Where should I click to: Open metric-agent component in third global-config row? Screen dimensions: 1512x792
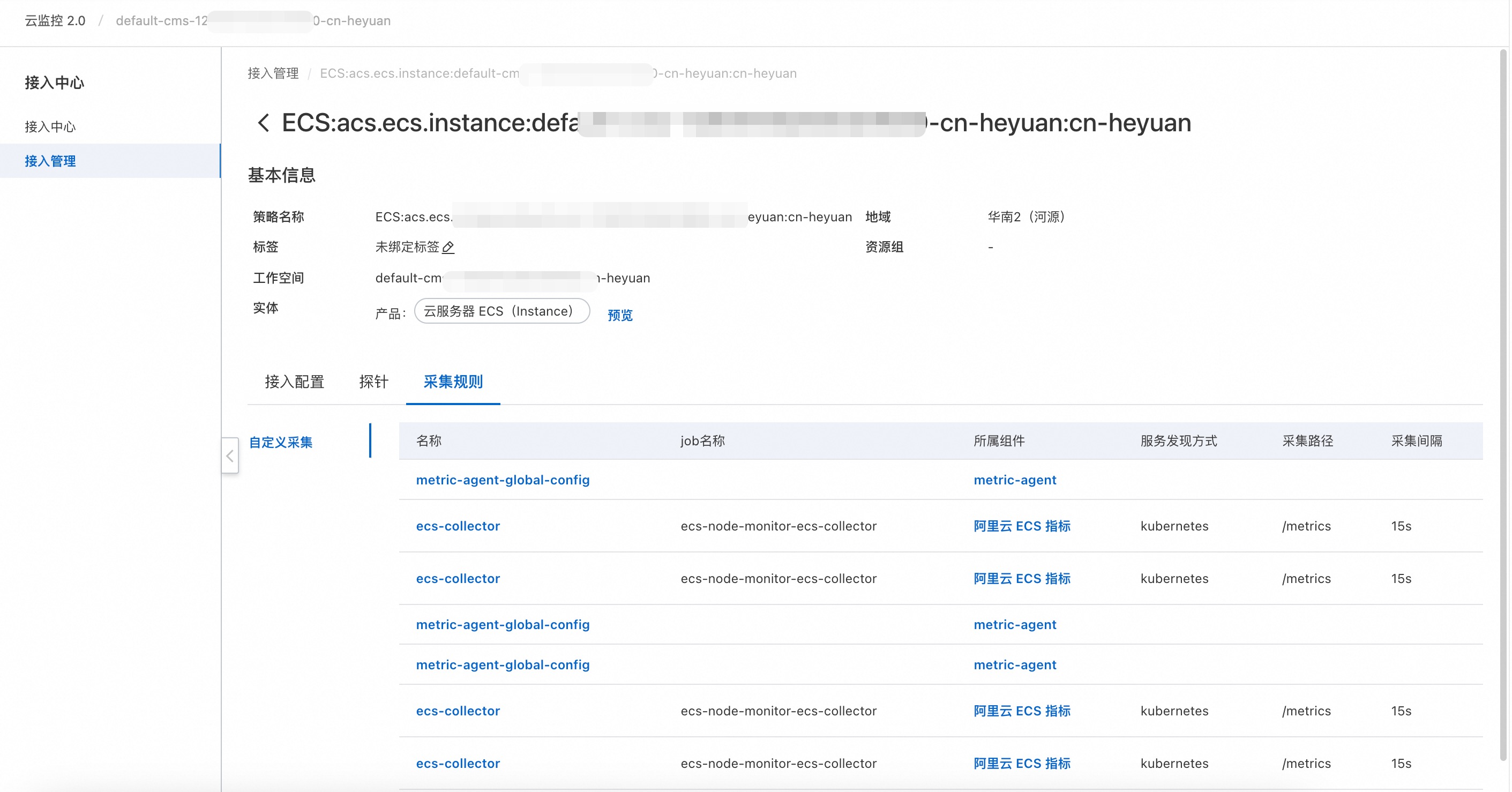pyautogui.click(x=1015, y=664)
